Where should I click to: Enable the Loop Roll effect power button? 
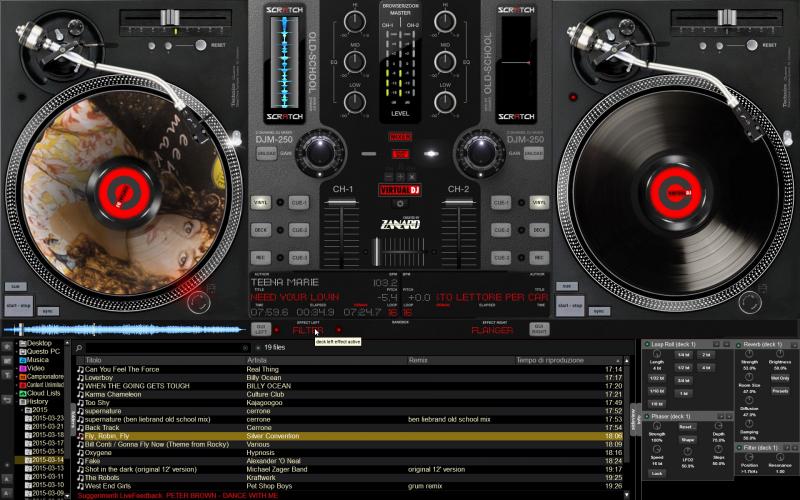[x=647, y=344]
